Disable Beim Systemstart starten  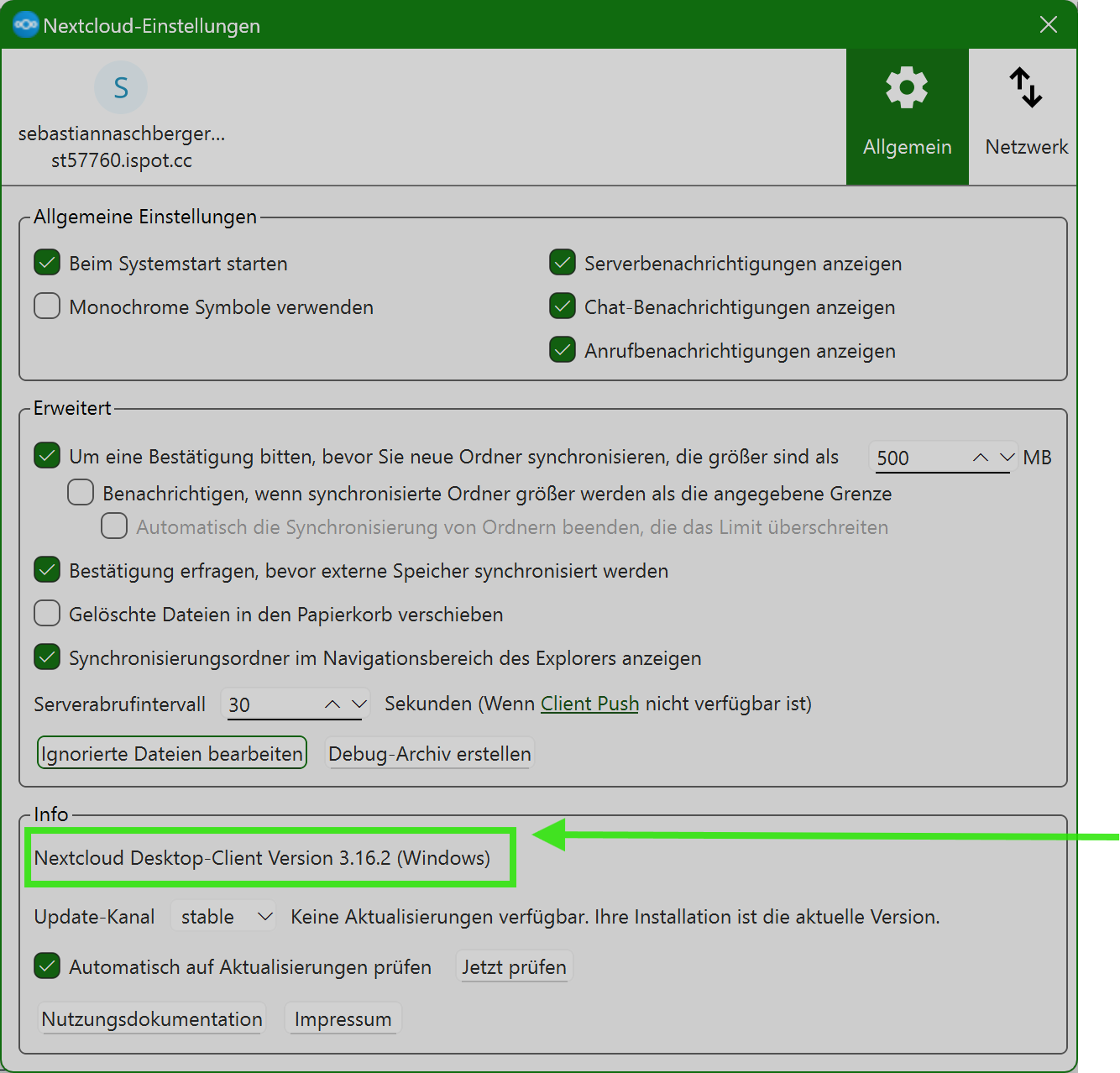[x=47, y=263]
